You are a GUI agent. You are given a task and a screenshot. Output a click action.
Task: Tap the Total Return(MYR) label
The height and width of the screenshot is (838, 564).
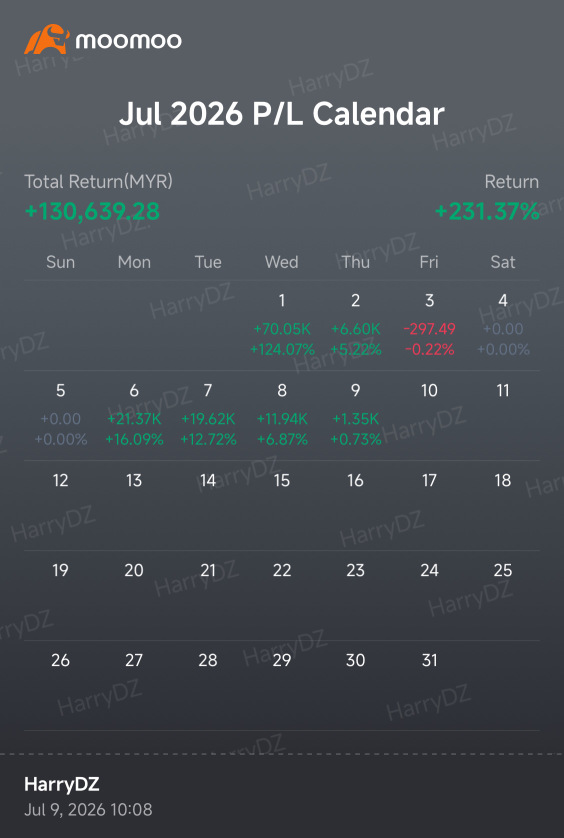(x=98, y=182)
